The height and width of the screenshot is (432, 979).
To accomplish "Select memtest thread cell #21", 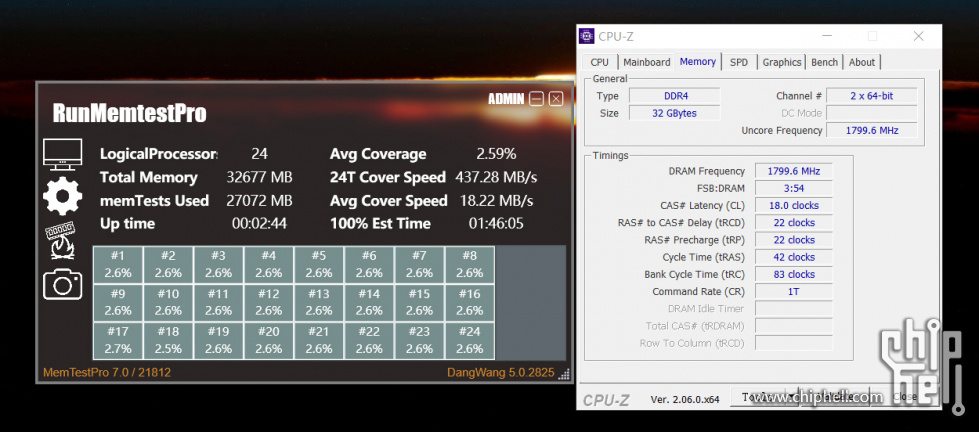I will pyautogui.click(x=319, y=341).
